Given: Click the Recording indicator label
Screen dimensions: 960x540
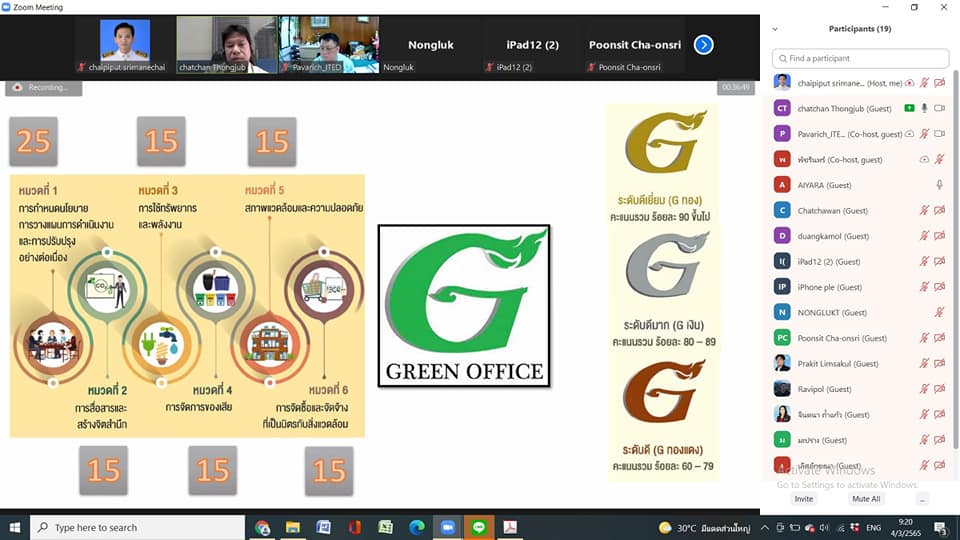Looking at the screenshot, I should (x=43, y=88).
